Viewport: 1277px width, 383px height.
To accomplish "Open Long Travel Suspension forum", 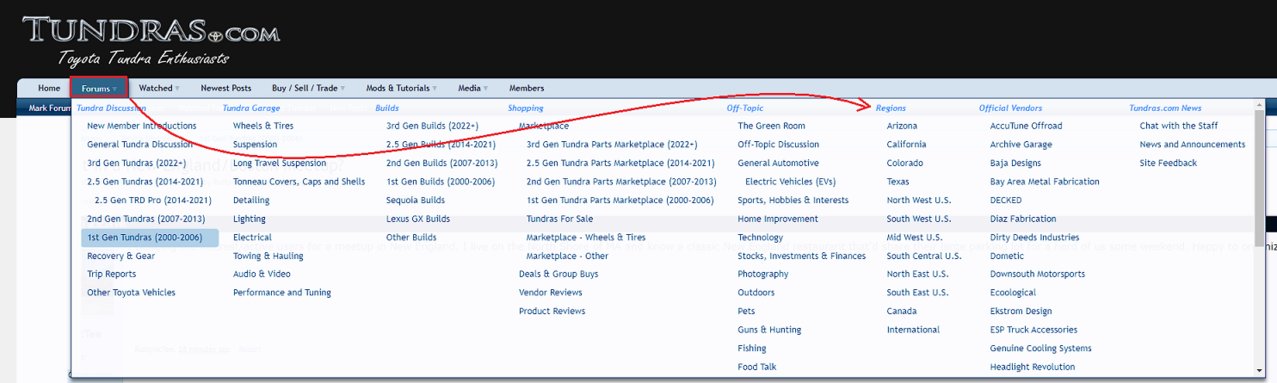I will coord(279,163).
